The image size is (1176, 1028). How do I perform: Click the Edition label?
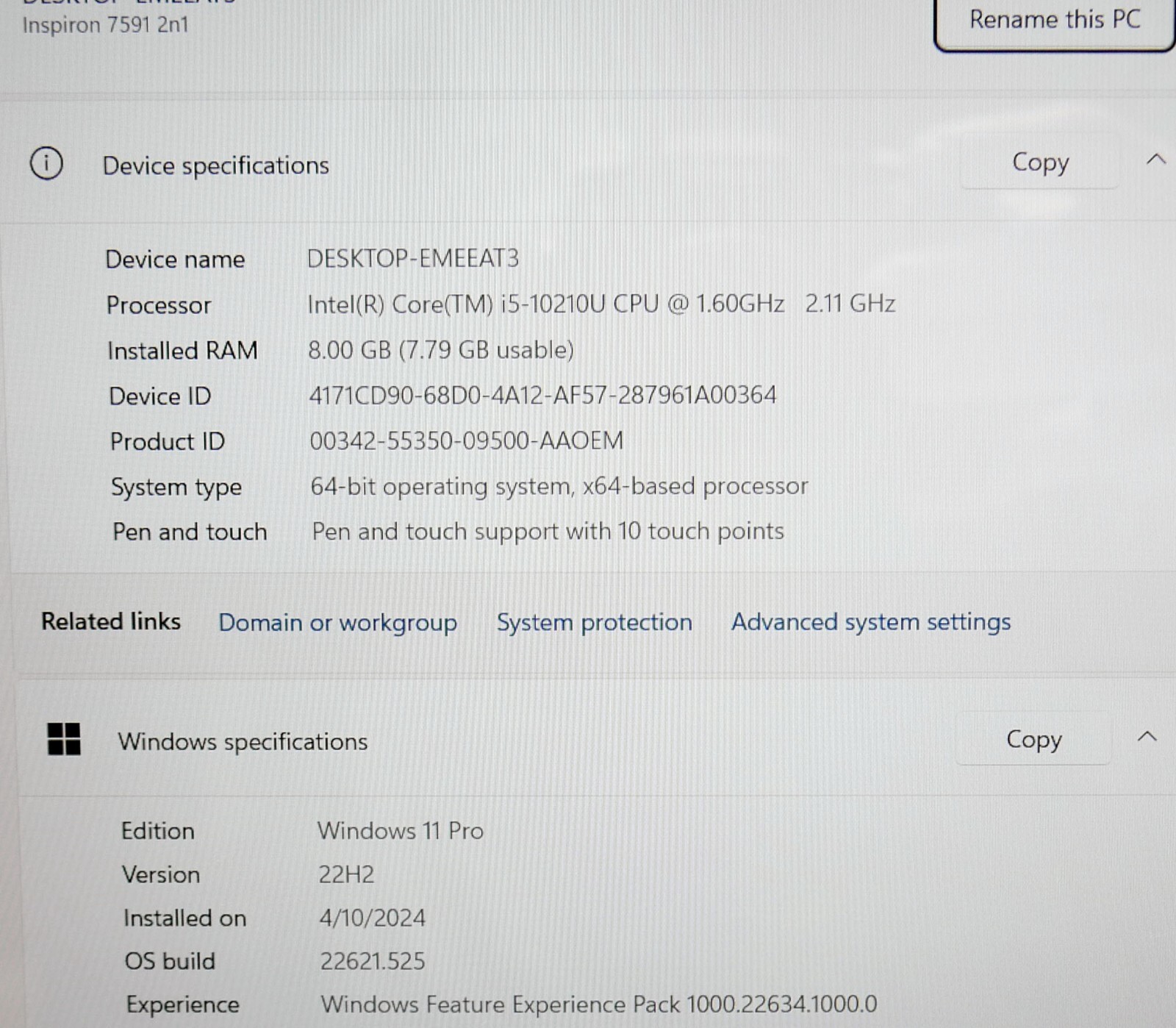coord(158,831)
